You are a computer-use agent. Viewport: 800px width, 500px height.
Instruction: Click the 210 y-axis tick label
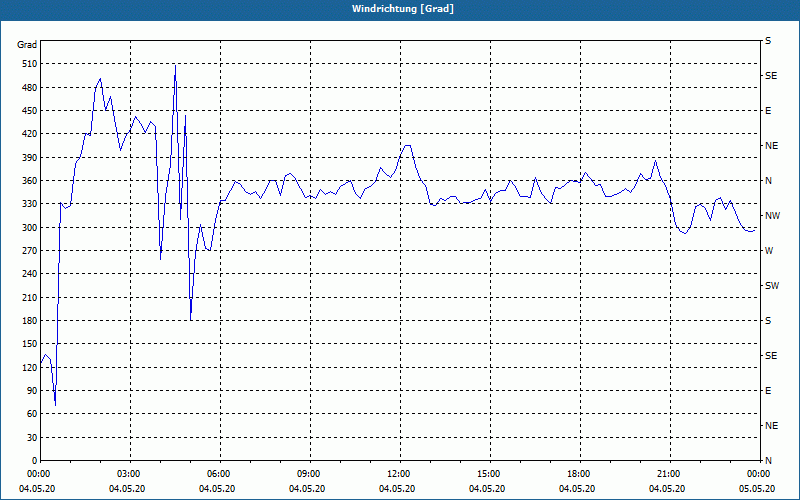29,297
